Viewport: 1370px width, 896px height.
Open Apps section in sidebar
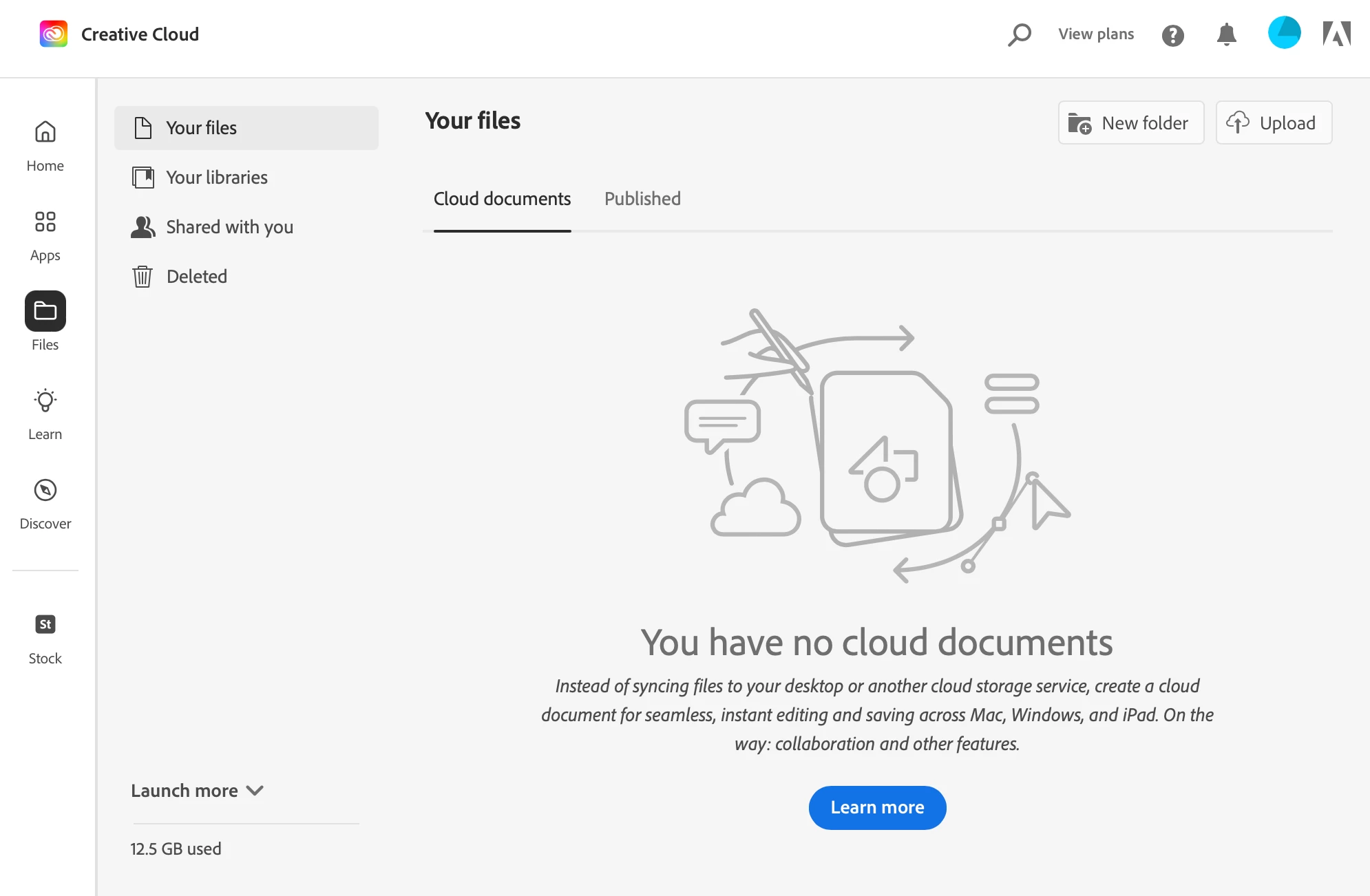pyautogui.click(x=45, y=236)
